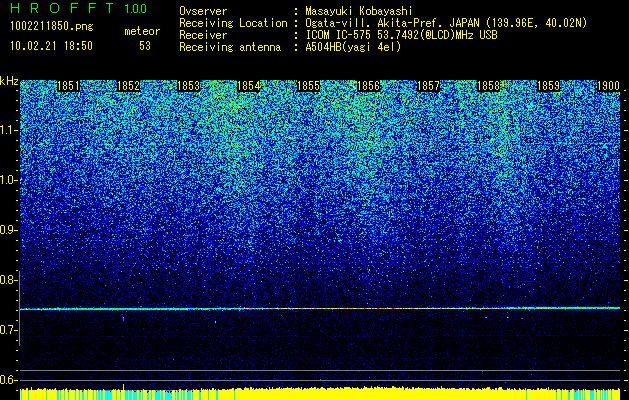Click the 1856 time marker
Screen dimensions: 629x400
[x=368, y=86]
